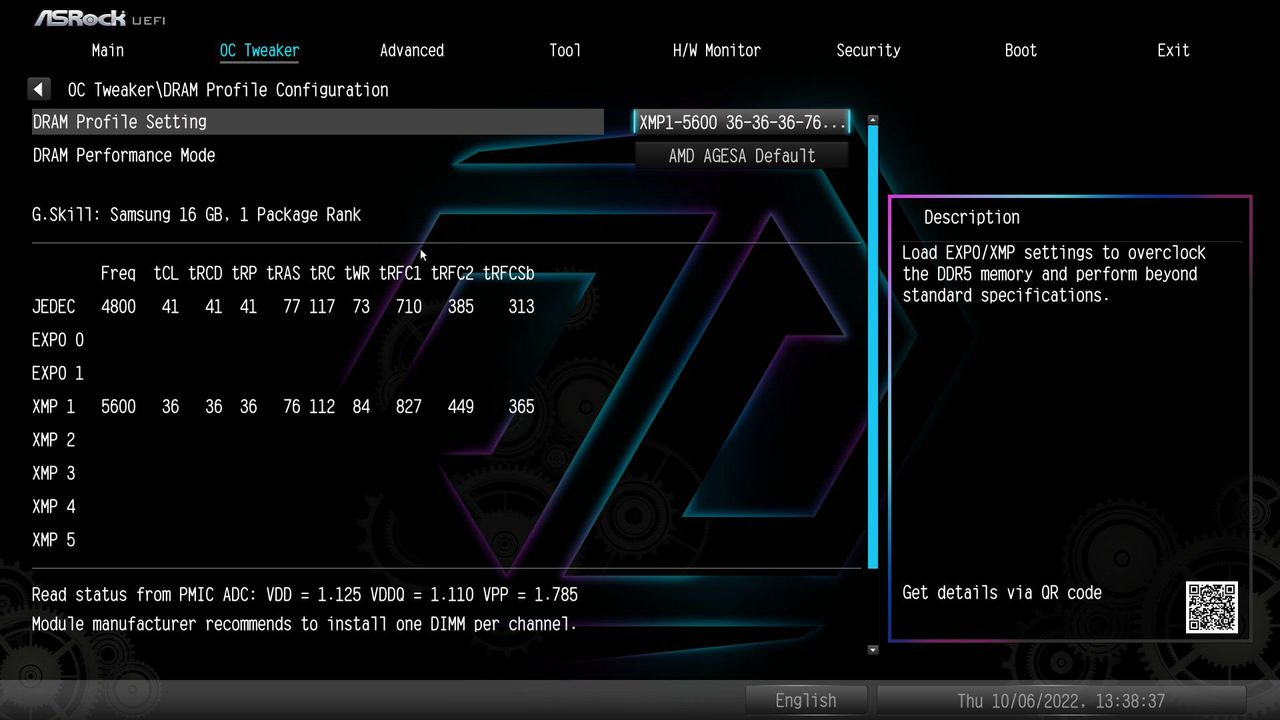Image resolution: width=1280 pixels, height=720 pixels.
Task: Click the tRAS column header
Action: point(283,273)
